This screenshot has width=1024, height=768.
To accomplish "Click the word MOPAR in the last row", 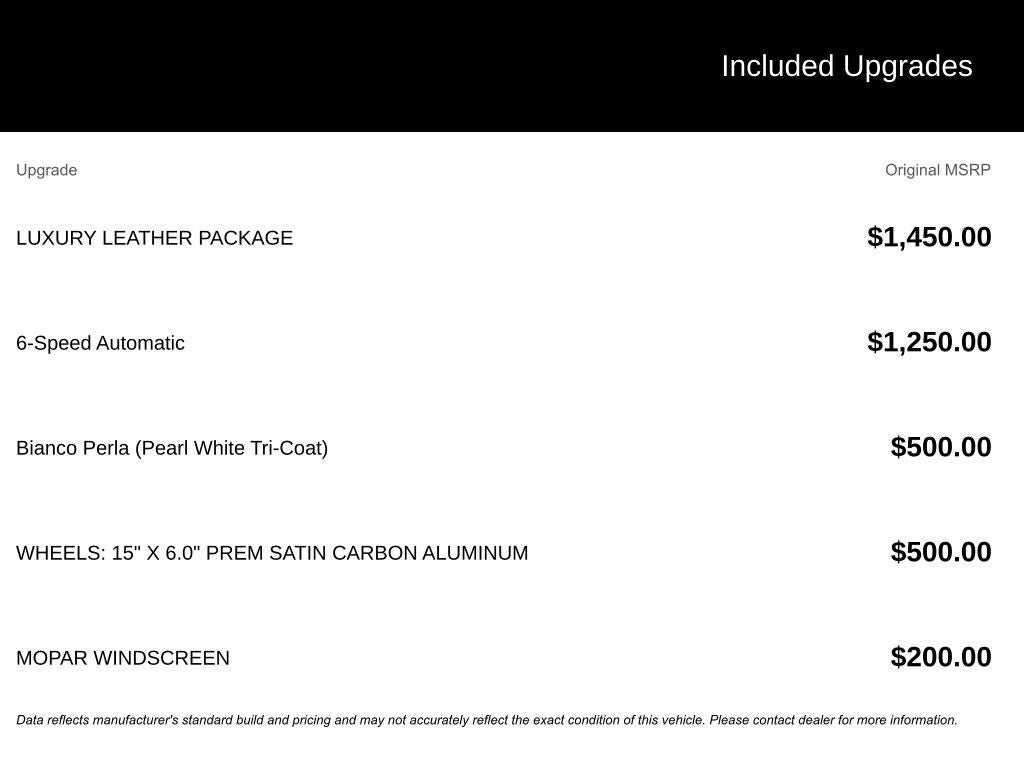I will [52, 658].
